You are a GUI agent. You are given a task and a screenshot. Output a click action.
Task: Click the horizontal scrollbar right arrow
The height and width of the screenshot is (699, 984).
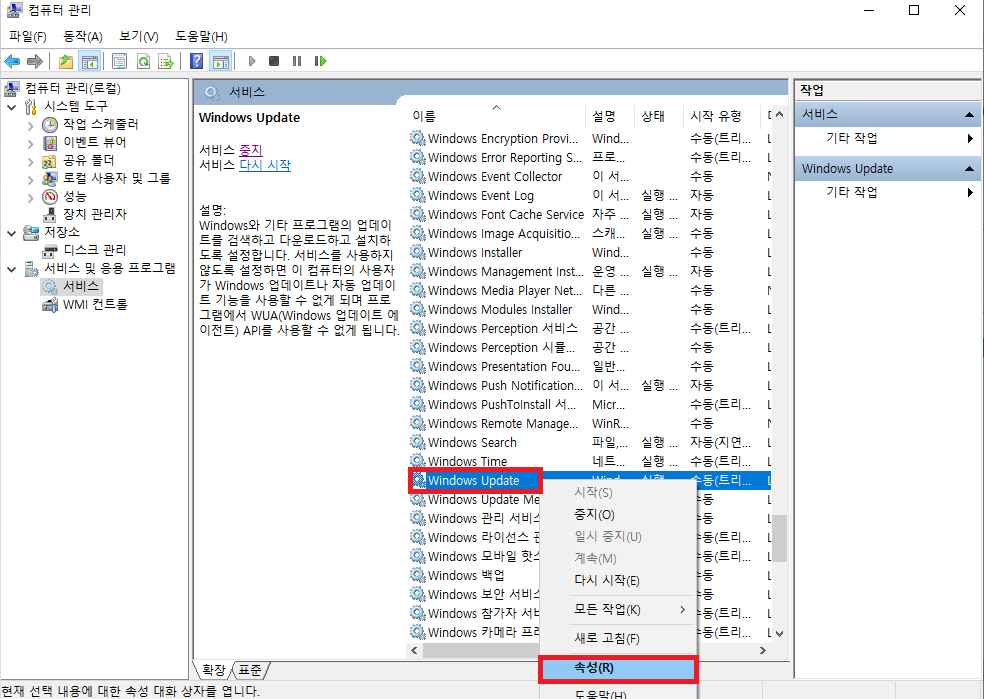click(x=763, y=651)
